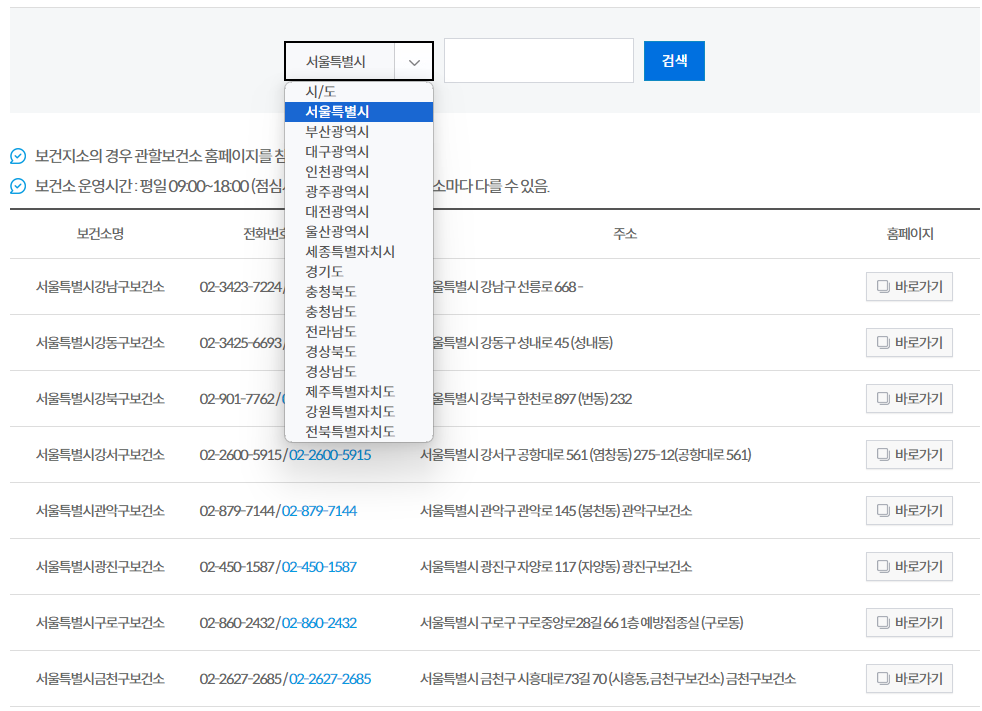This screenshot has height=711, width=982.
Task: Click the 바로가기 icon for 금천구보건소
Action: click(x=883, y=678)
